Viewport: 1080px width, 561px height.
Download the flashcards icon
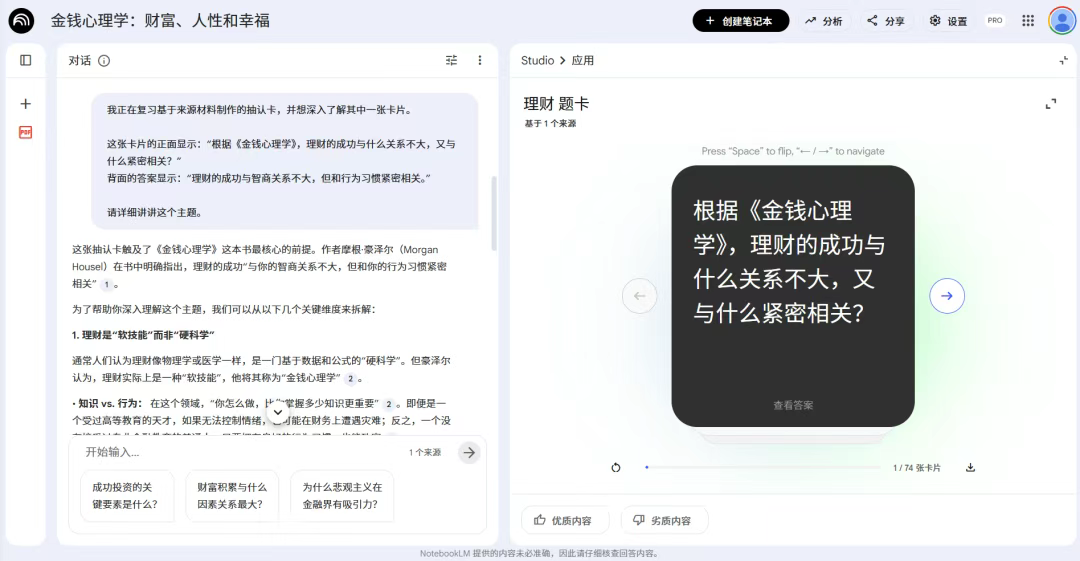(x=970, y=467)
